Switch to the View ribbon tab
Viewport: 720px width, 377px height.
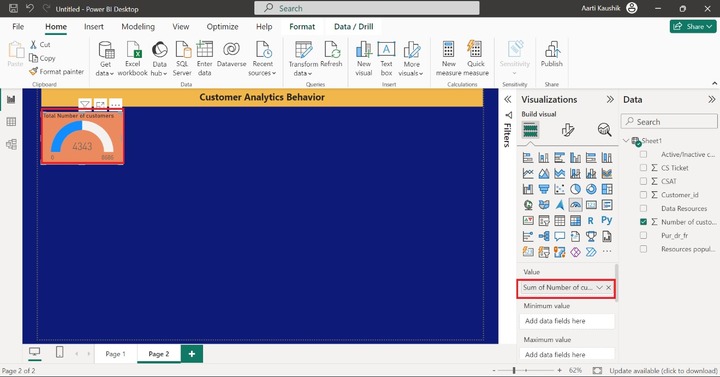180,27
